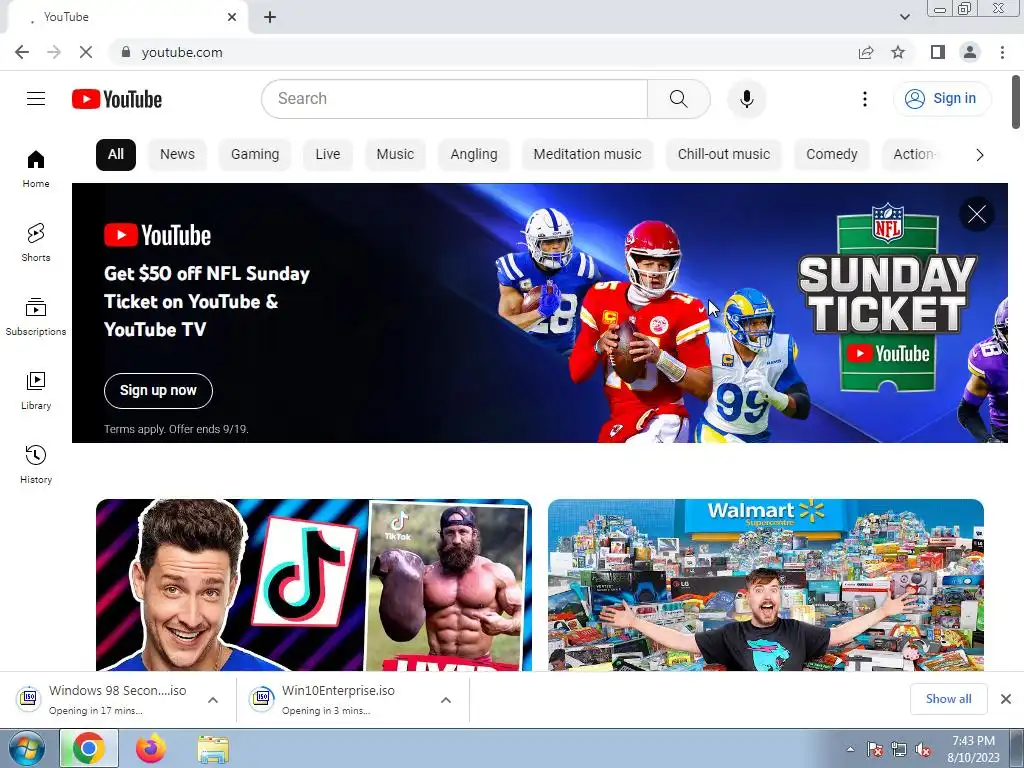Open a new tab

click(x=270, y=18)
